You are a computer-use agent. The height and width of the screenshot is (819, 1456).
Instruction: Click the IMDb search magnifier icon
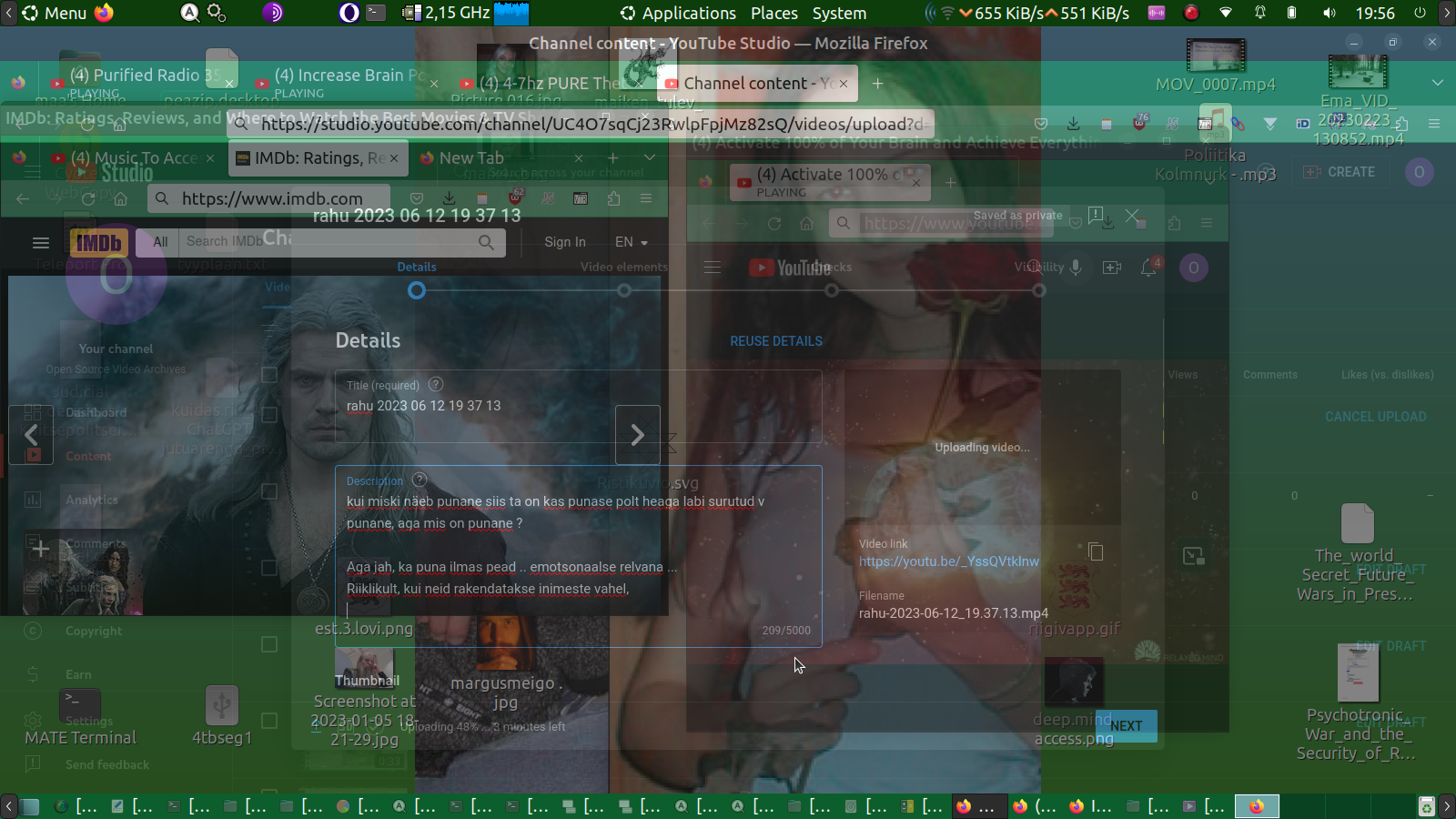point(486,242)
